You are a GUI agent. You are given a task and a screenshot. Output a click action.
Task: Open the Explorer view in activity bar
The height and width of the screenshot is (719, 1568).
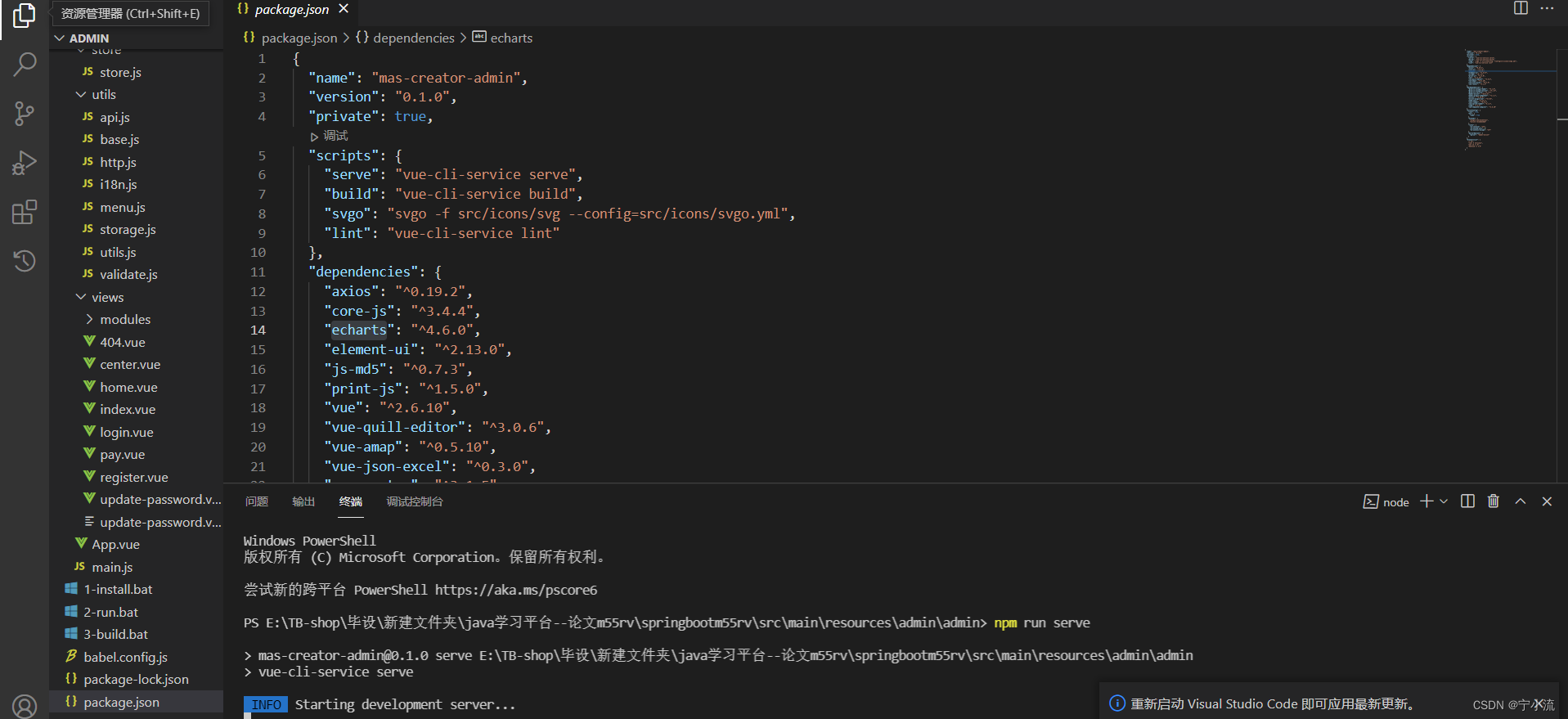pyautogui.click(x=25, y=16)
